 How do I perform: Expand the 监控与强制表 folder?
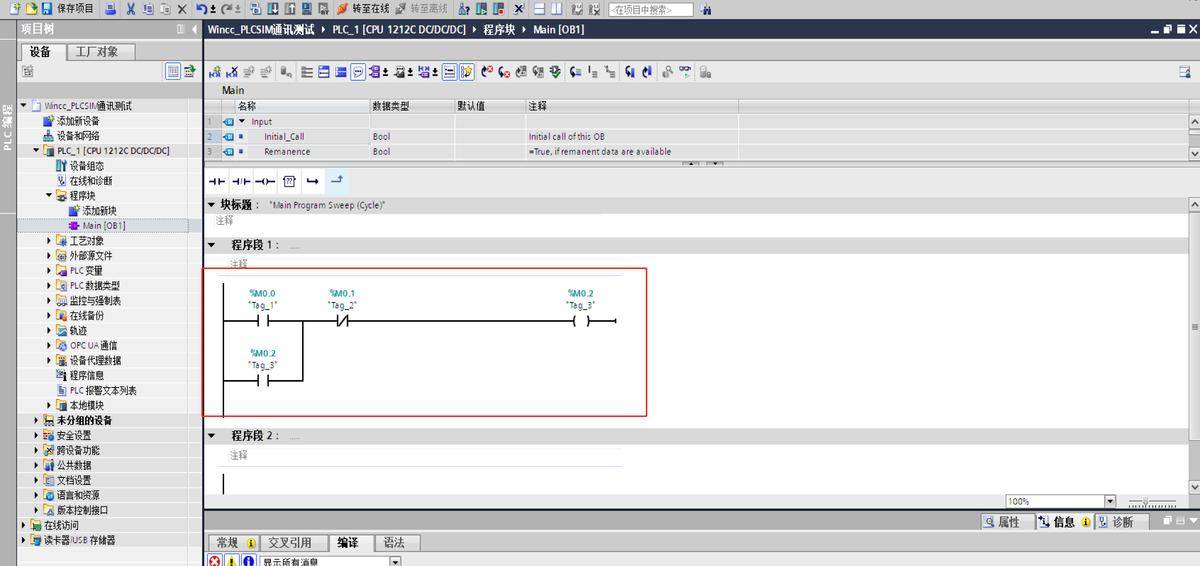click(x=49, y=301)
